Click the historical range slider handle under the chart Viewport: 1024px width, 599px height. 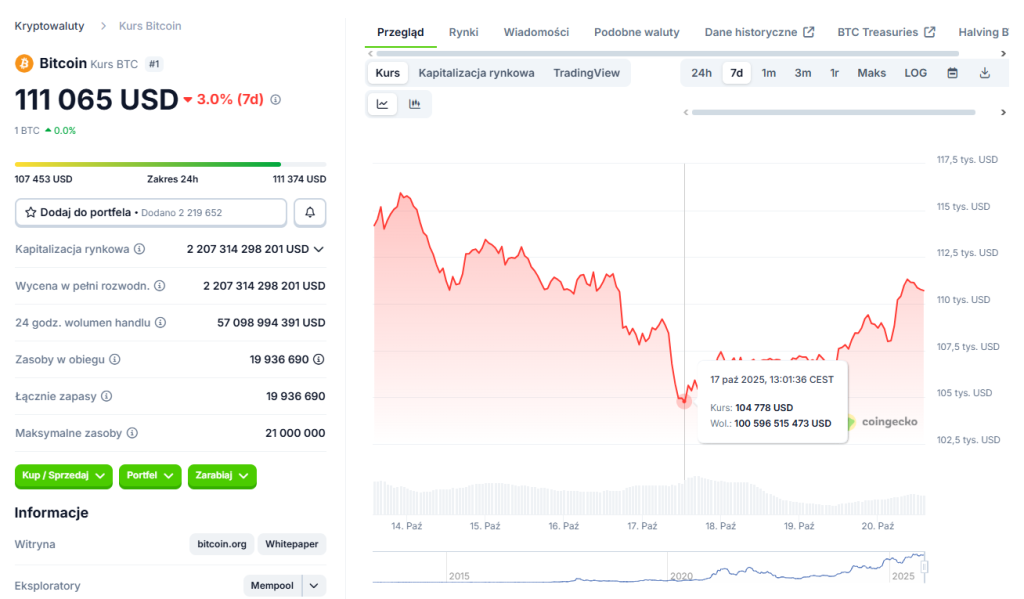924,567
